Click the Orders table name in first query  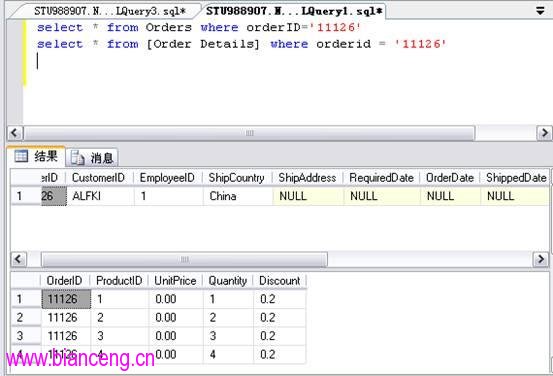point(169,27)
